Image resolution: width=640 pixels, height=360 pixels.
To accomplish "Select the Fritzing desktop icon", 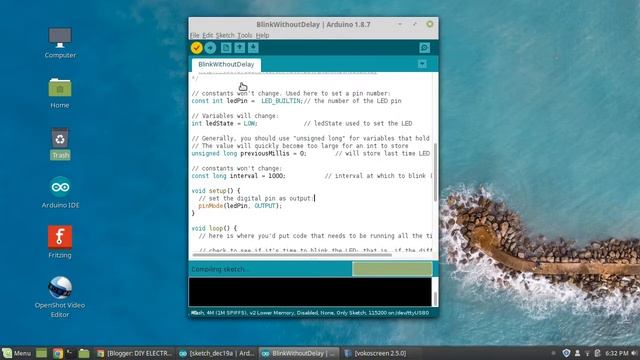I will point(60,242).
